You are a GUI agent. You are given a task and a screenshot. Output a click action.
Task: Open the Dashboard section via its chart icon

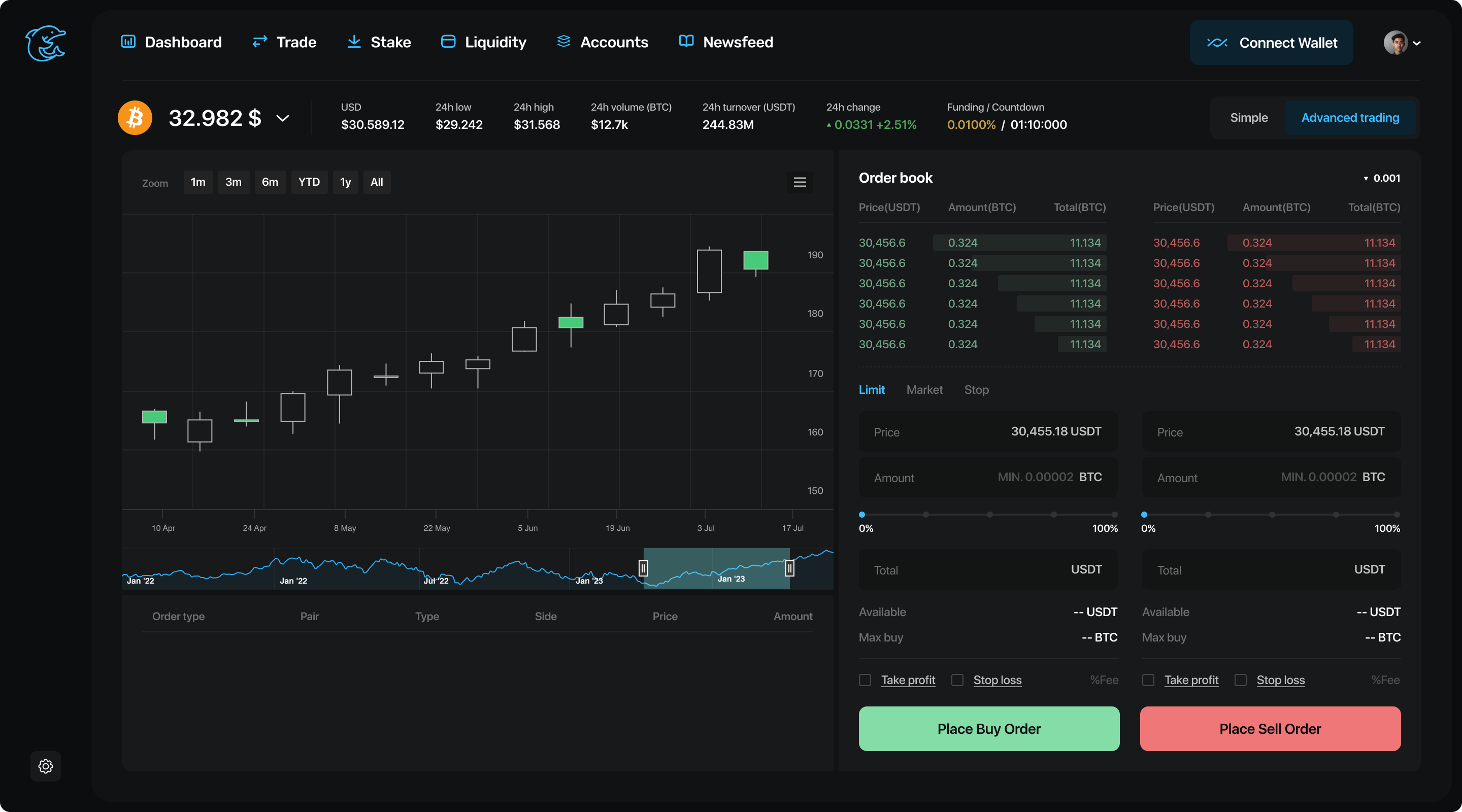128,42
